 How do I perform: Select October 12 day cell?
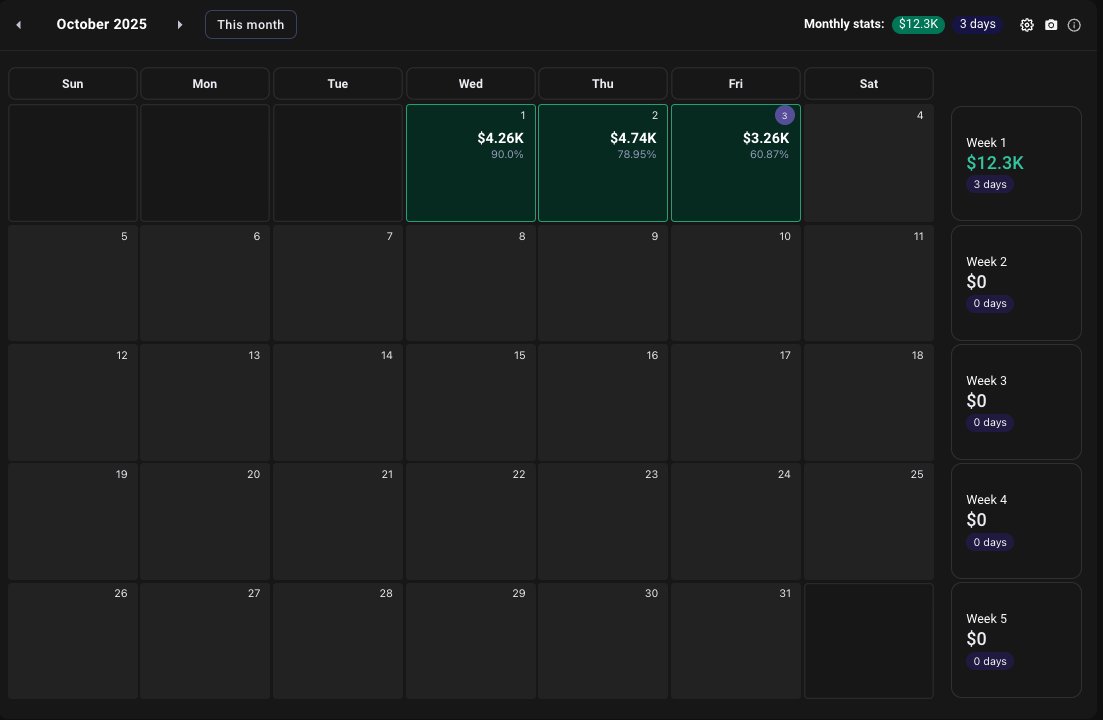72,402
